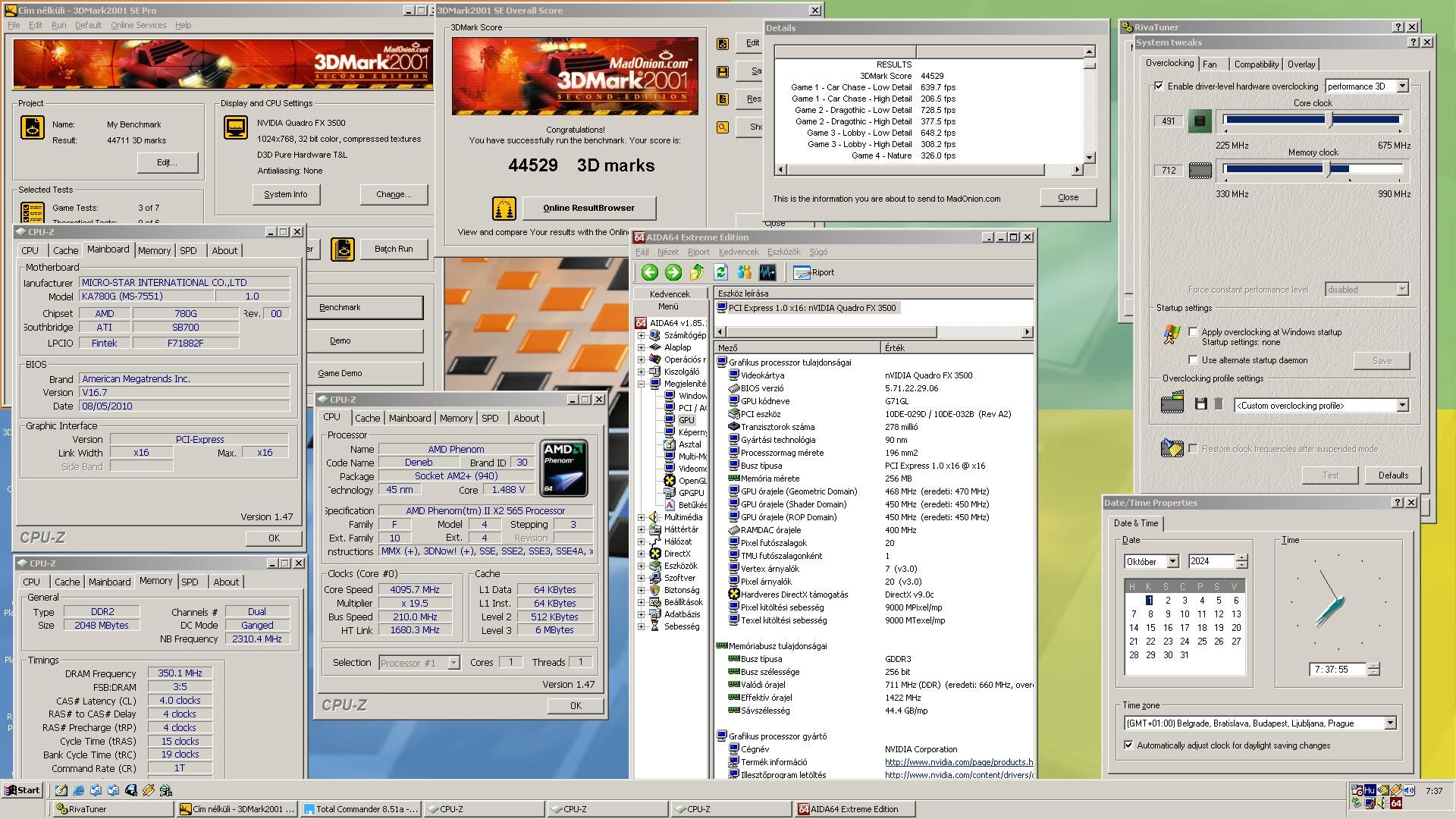Enable Use alternate startup daemon

pyautogui.click(x=1193, y=360)
